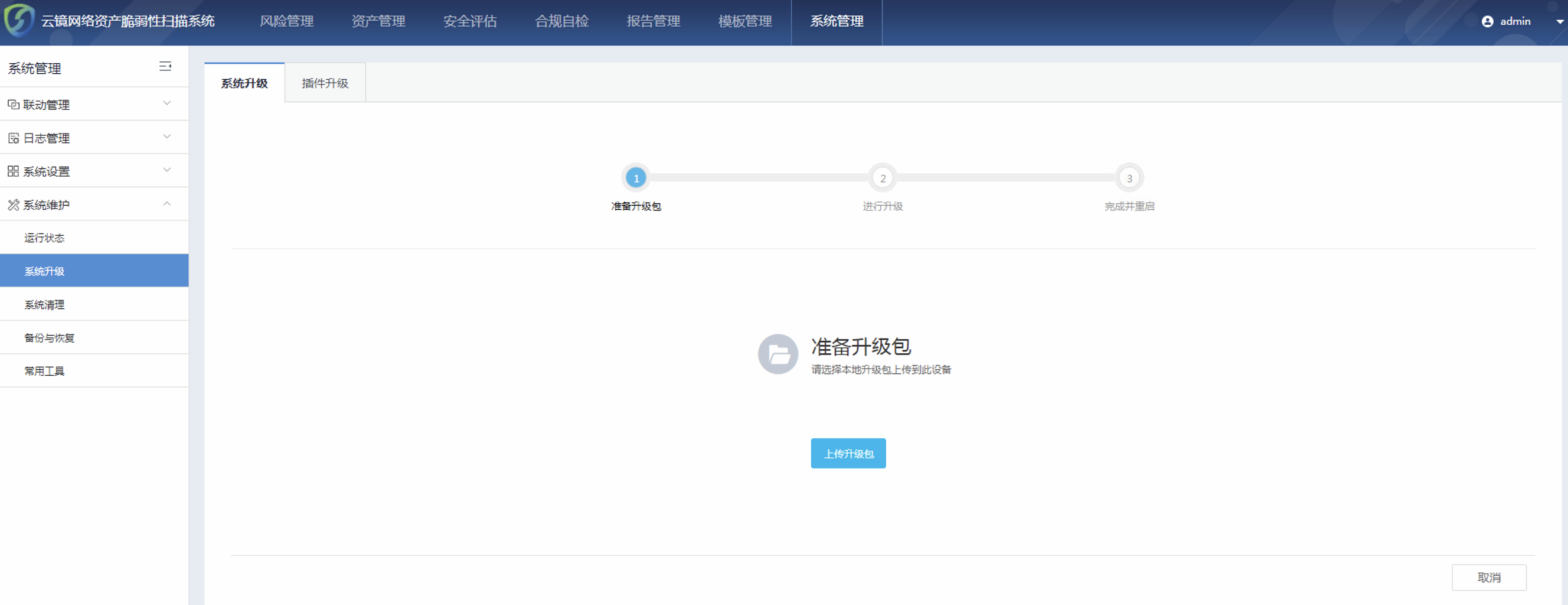Screen dimensions: 1568x605
Task: Click the 日志管理 sidebar label
Action: 46,138
